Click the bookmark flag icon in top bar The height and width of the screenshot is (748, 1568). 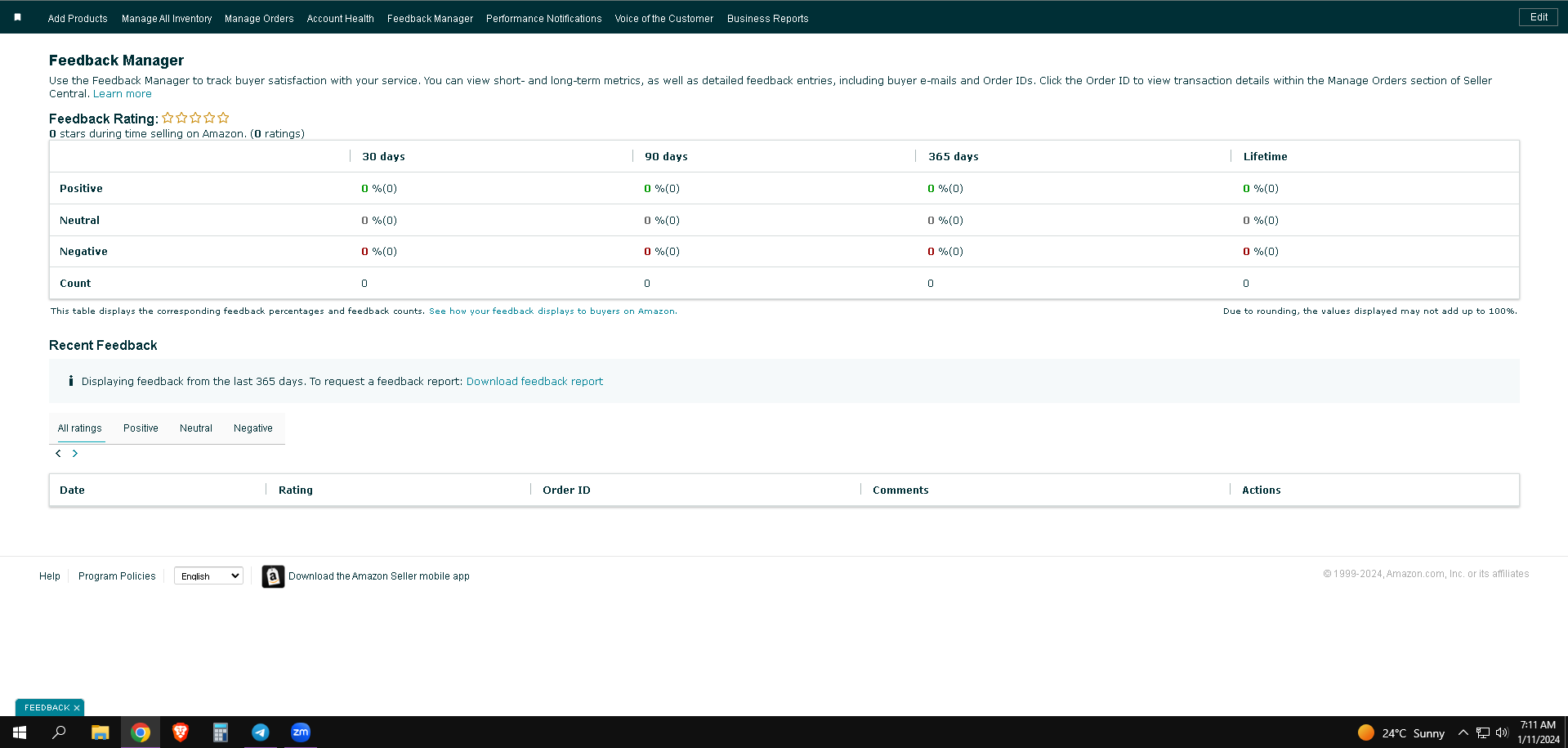coord(17,17)
